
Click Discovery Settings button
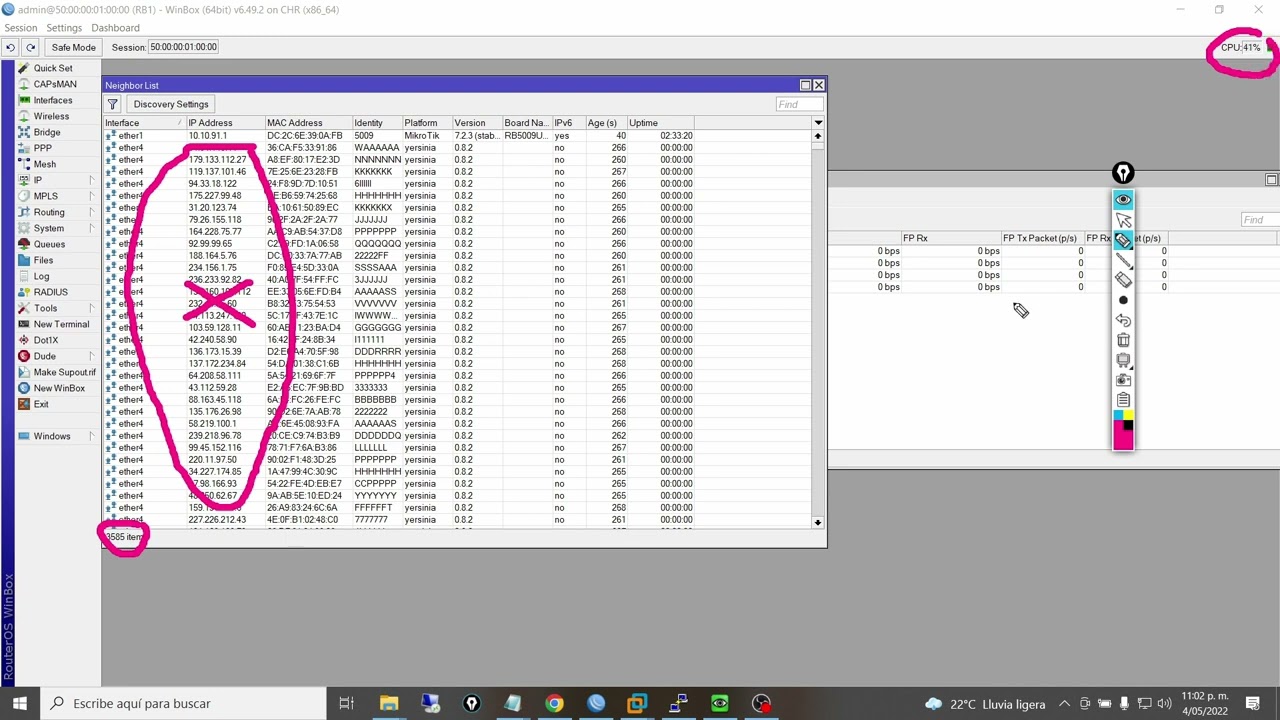pyautogui.click(x=171, y=104)
